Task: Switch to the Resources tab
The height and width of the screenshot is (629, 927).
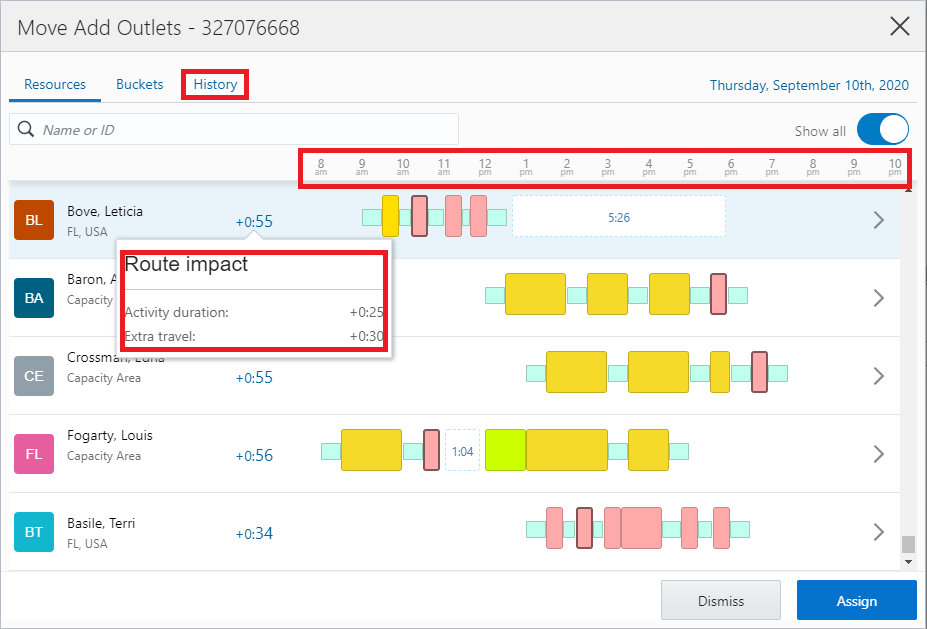Action: point(54,84)
